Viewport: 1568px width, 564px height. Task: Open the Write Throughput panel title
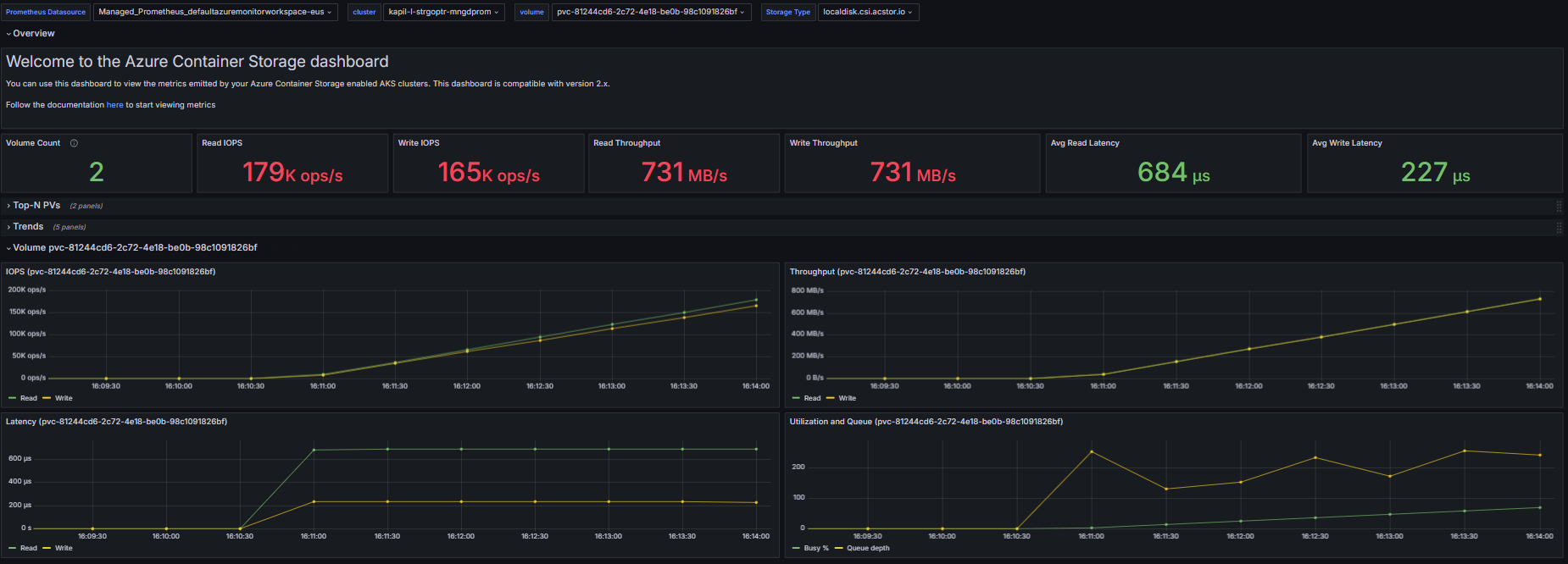824,143
